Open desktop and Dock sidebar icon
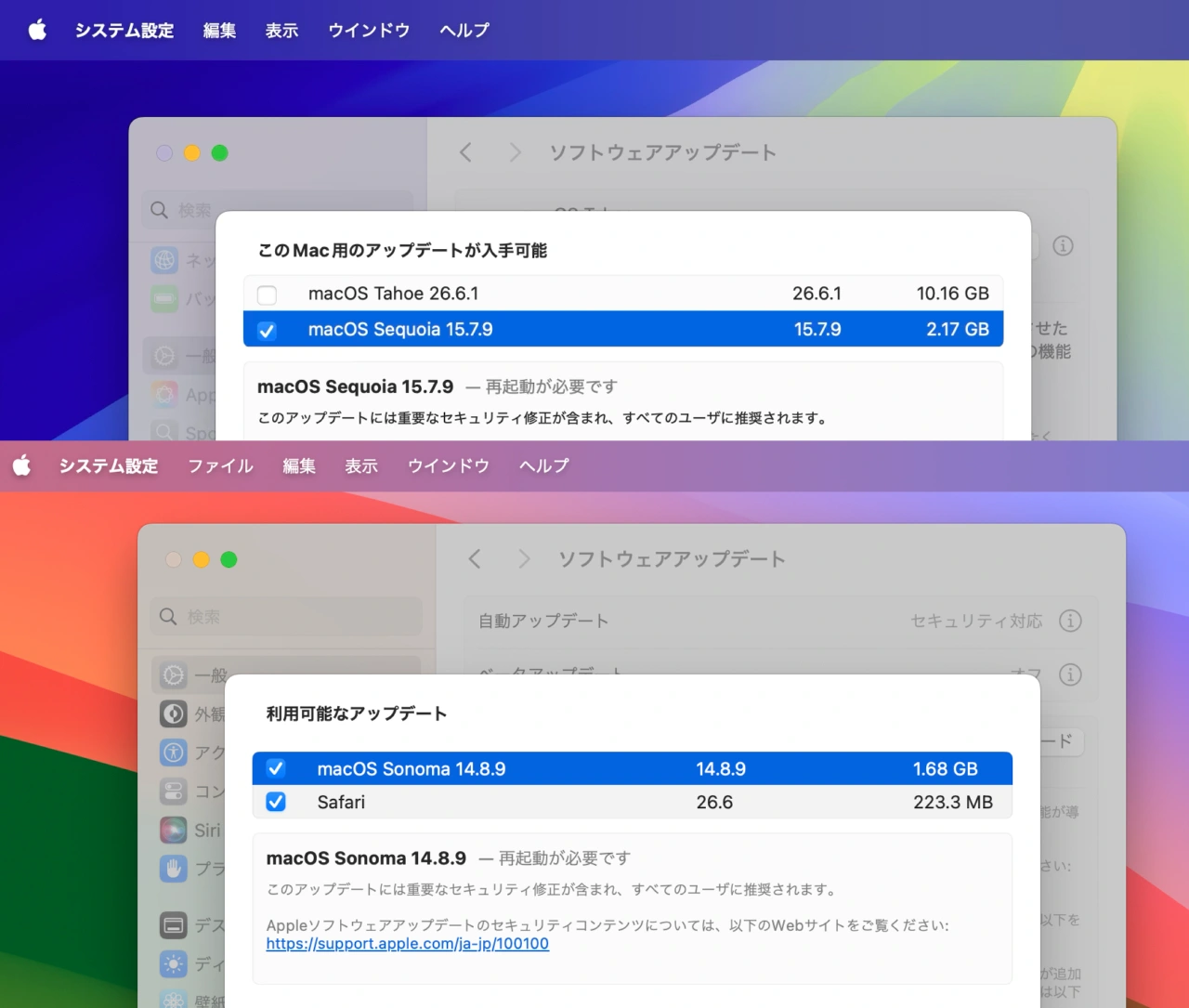Viewport: 1189px width, 1008px height. 174,925
